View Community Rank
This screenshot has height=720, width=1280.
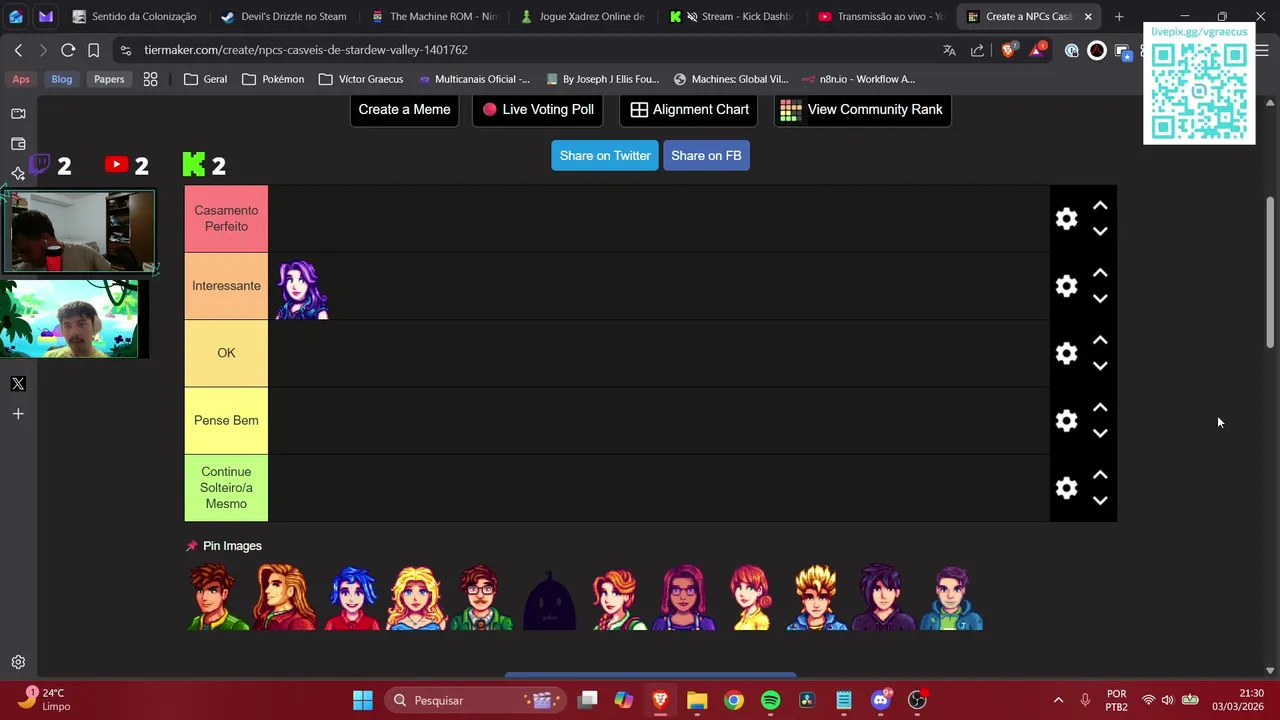[862, 109]
